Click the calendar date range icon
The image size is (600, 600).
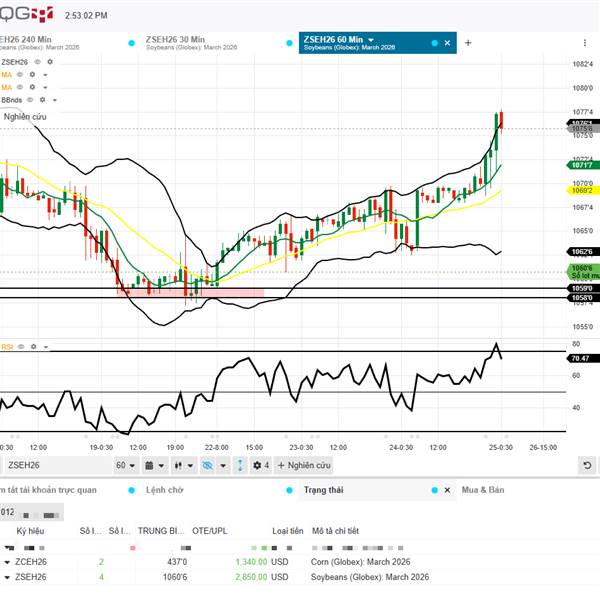tap(151, 466)
